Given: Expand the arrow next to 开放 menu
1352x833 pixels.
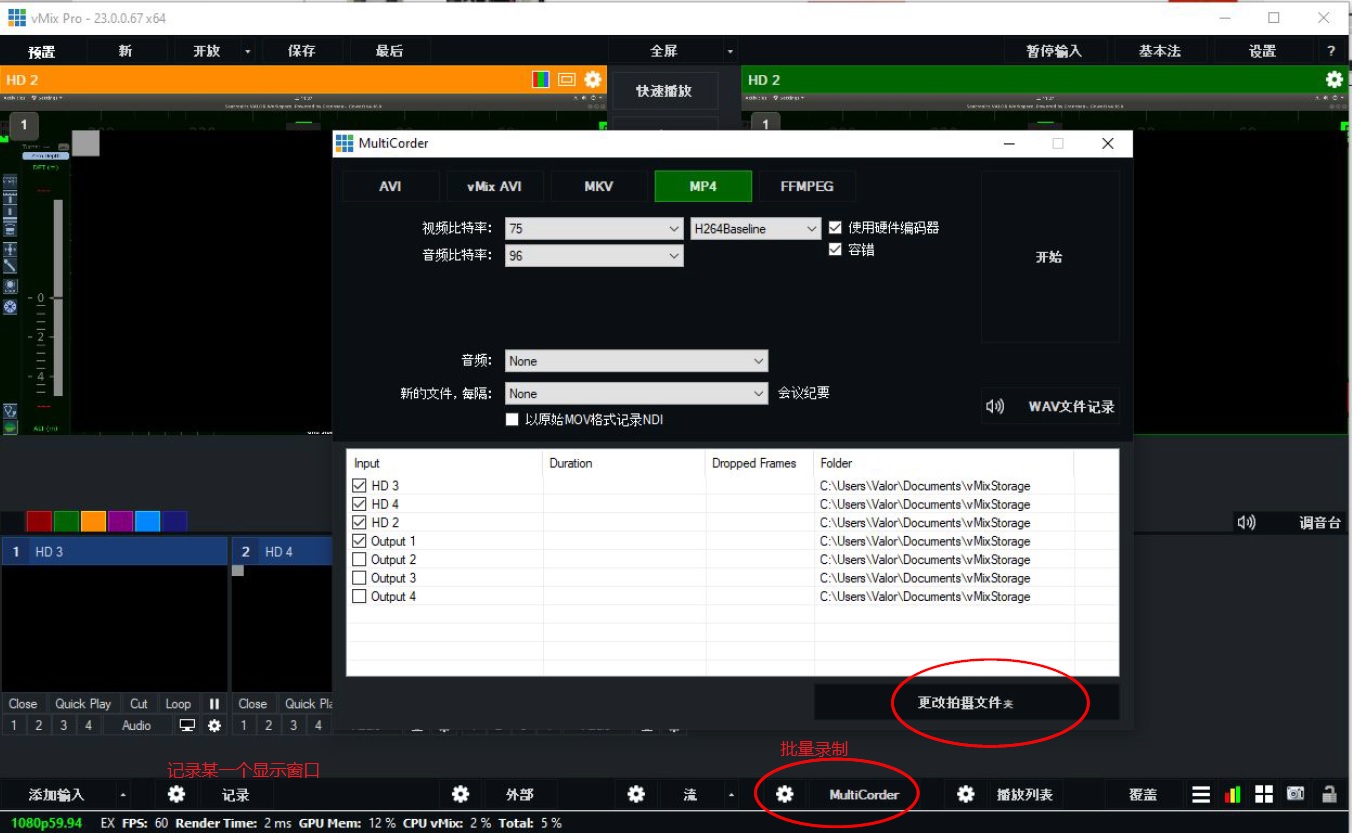Looking at the screenshot, I should (x=248, y=51).
